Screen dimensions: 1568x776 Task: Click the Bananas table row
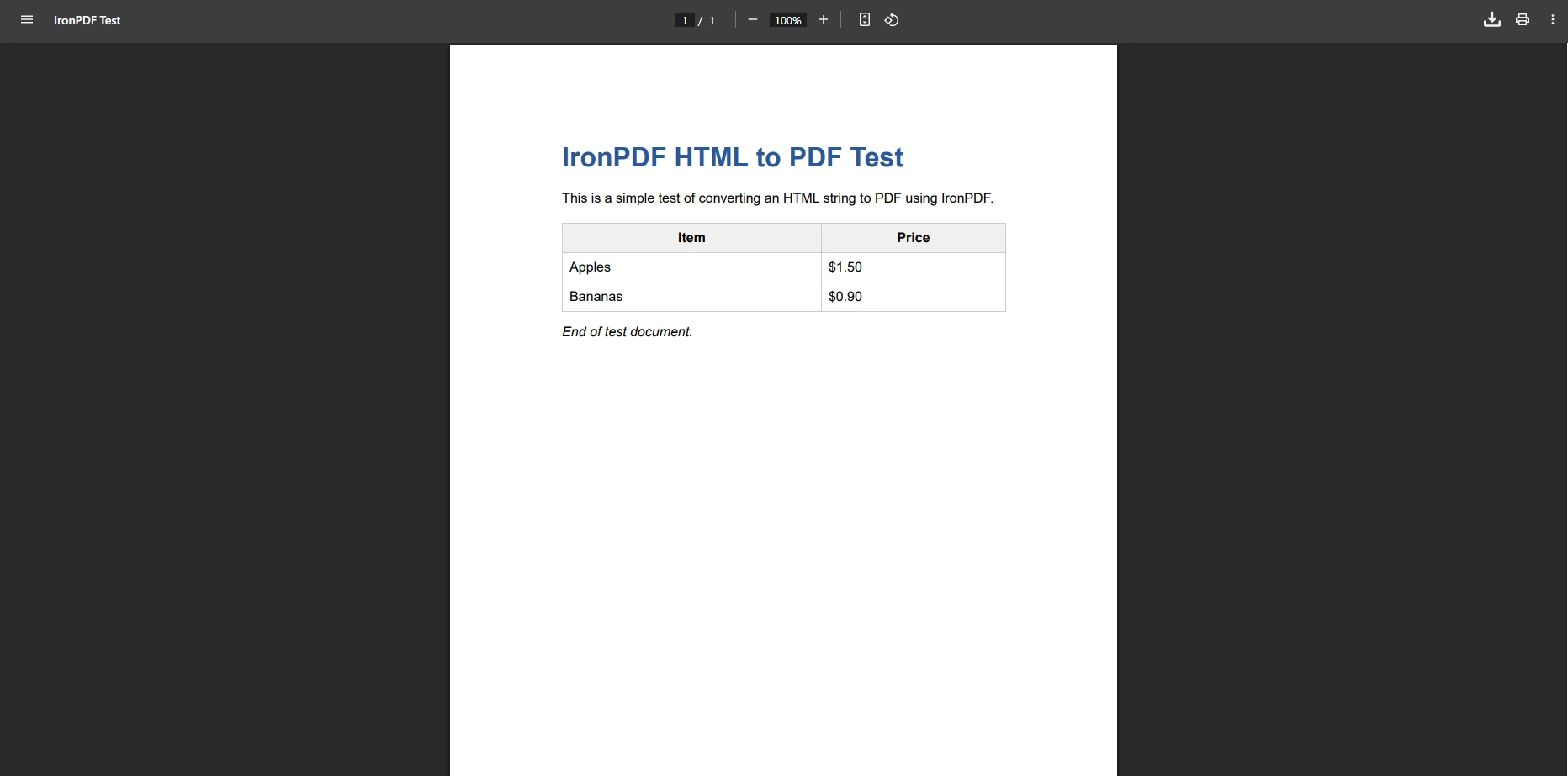click(x=596, y=296)
